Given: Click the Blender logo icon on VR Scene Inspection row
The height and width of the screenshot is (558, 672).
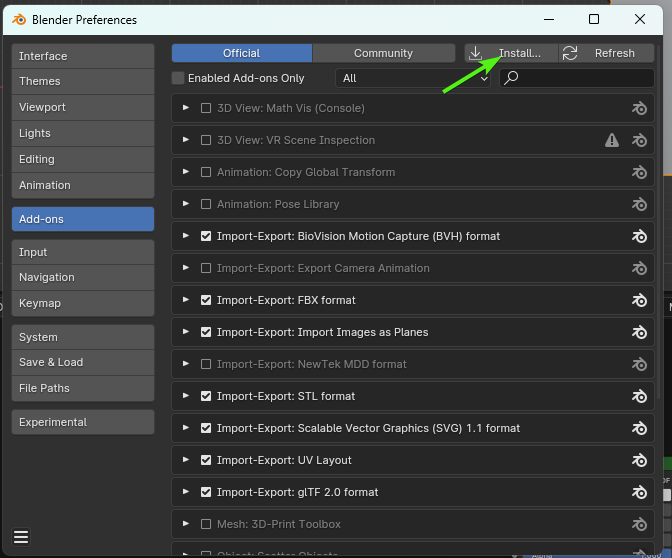Looking at the screenshot, I should (x=639, y=140).
